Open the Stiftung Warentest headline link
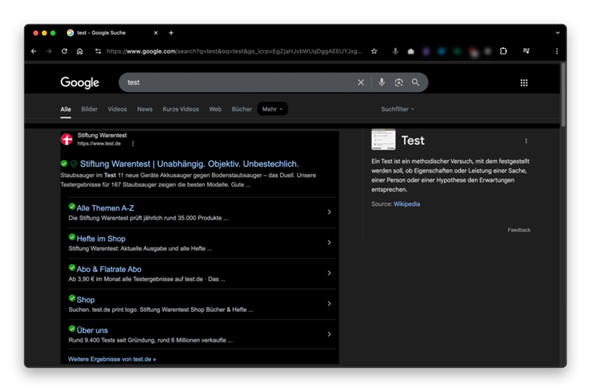Image resolution: width=590 pixels, height=391 pixels. 189,164
